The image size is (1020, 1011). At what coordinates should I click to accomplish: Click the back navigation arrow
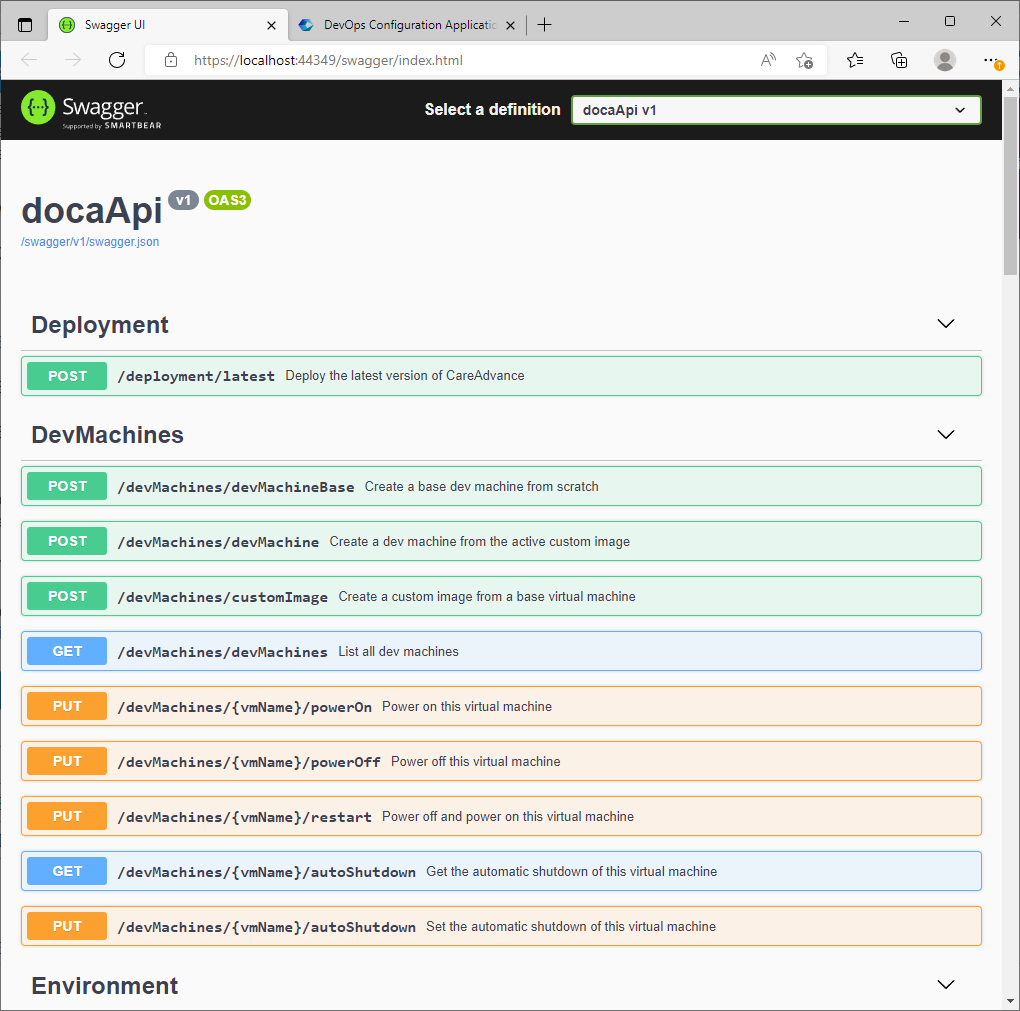click(29, 60)
